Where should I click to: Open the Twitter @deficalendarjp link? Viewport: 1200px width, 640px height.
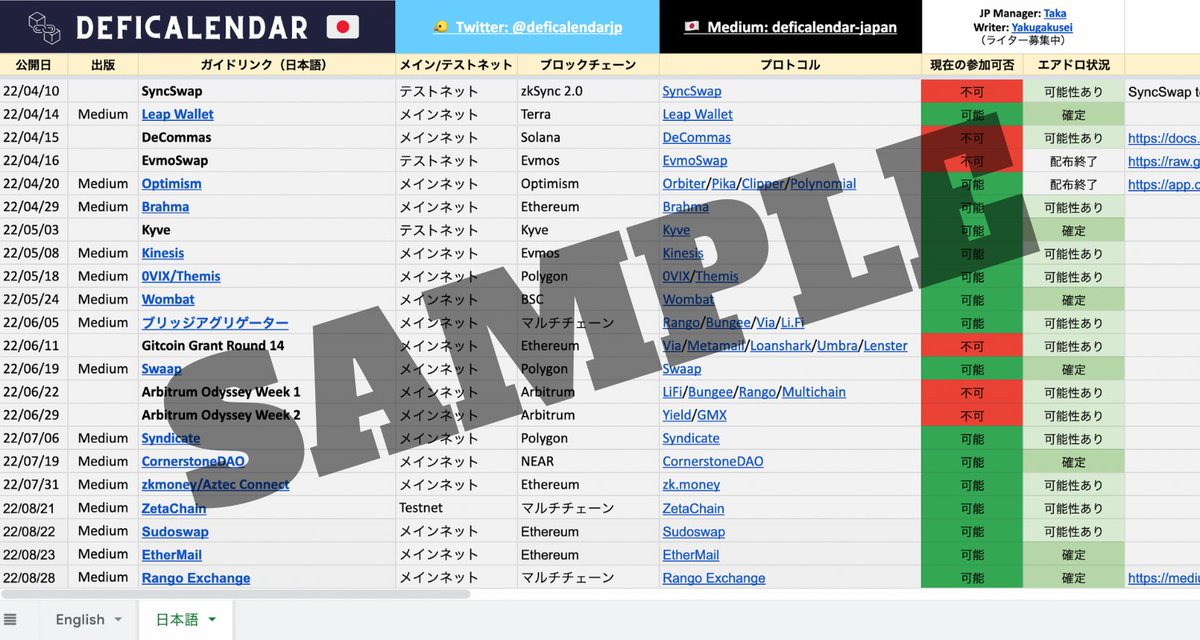click(529, 27)
